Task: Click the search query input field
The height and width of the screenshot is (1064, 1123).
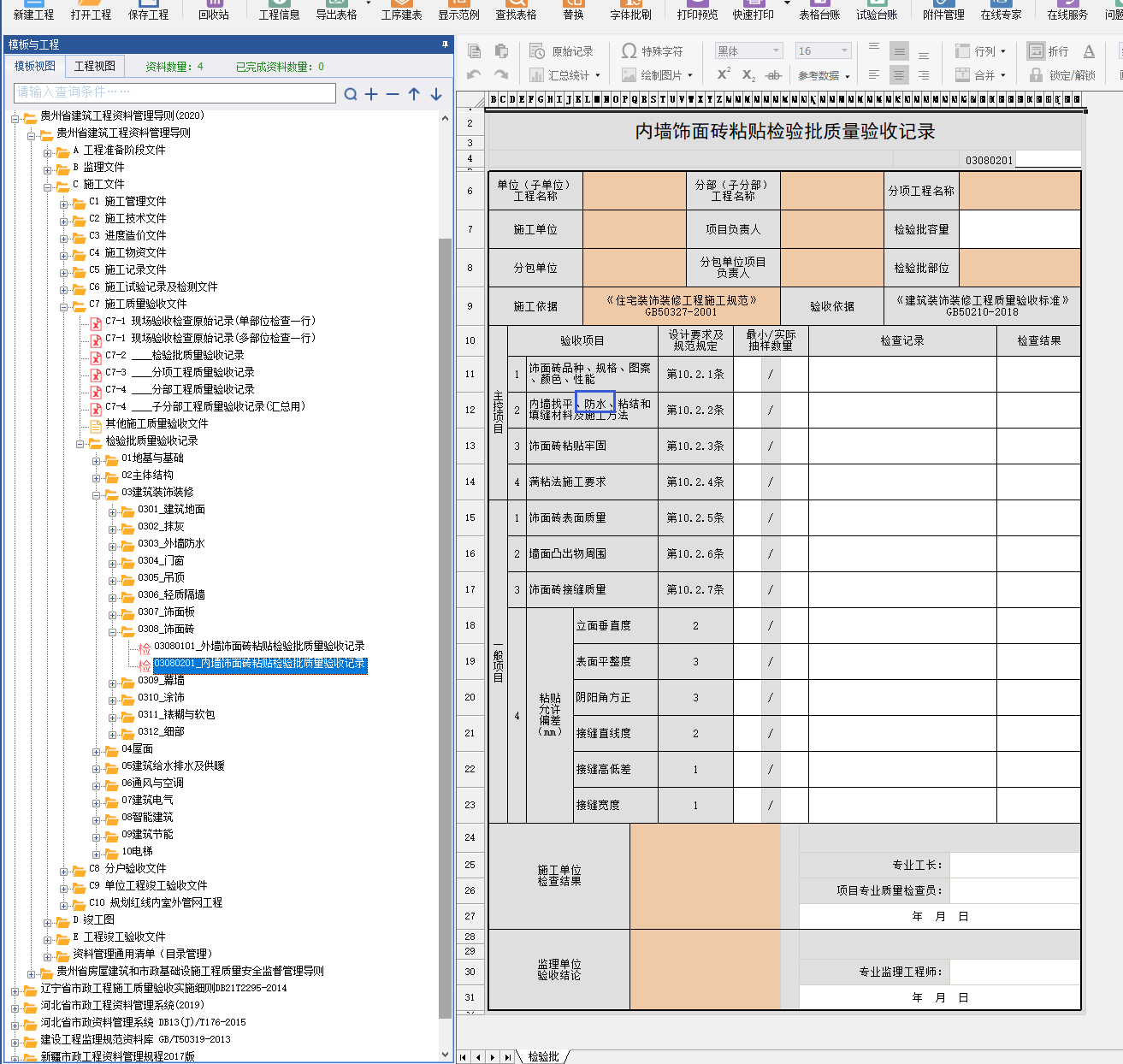Action: [x=175, y=92]
